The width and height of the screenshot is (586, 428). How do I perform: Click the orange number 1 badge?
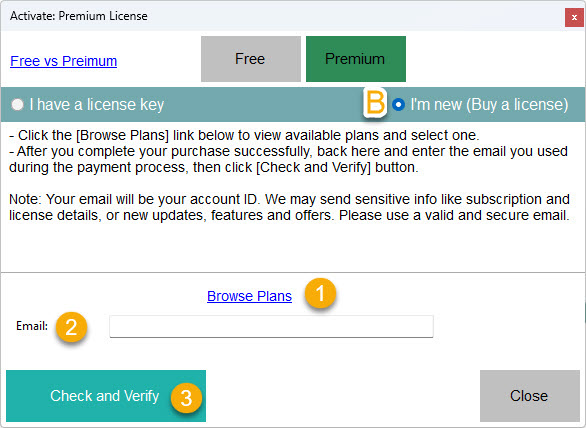320,293
